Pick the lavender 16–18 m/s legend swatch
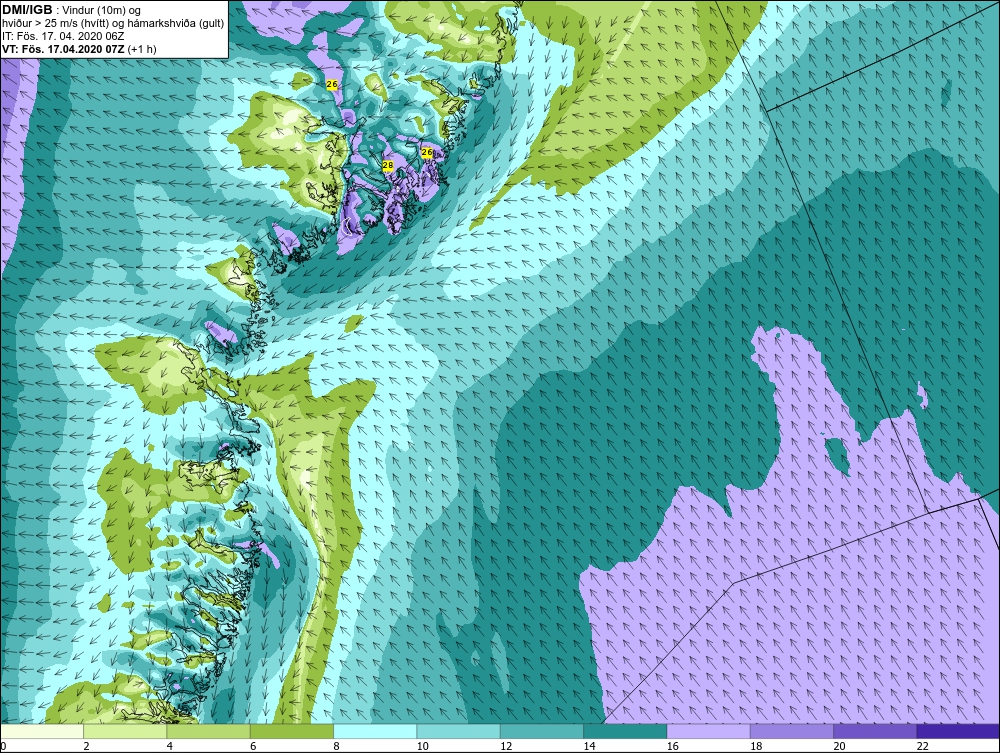The height and width of the screenshot is (753, 1000). [x=708, y=731]
